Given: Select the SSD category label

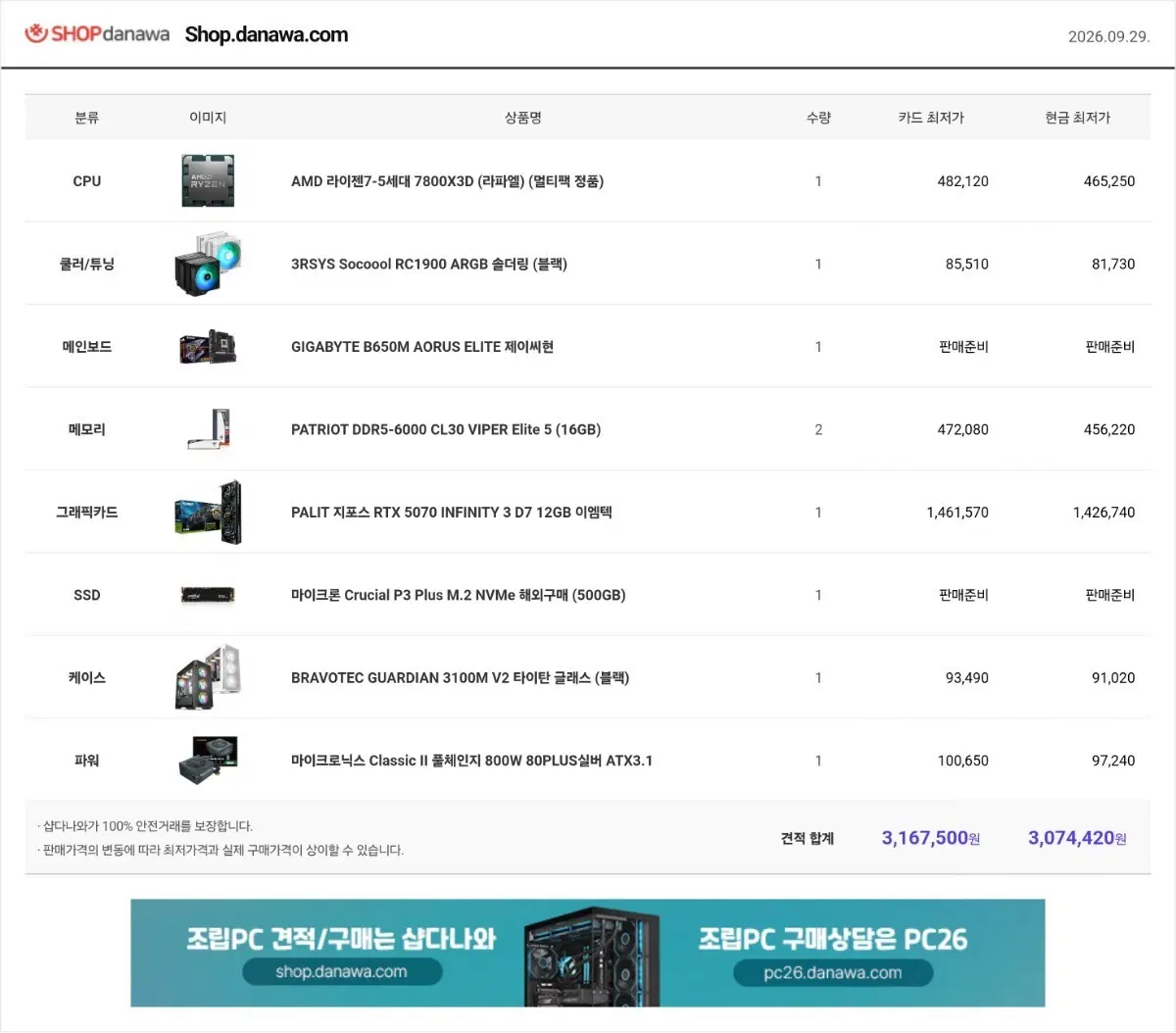Looking at the screenshot, I should click(87, 595).
